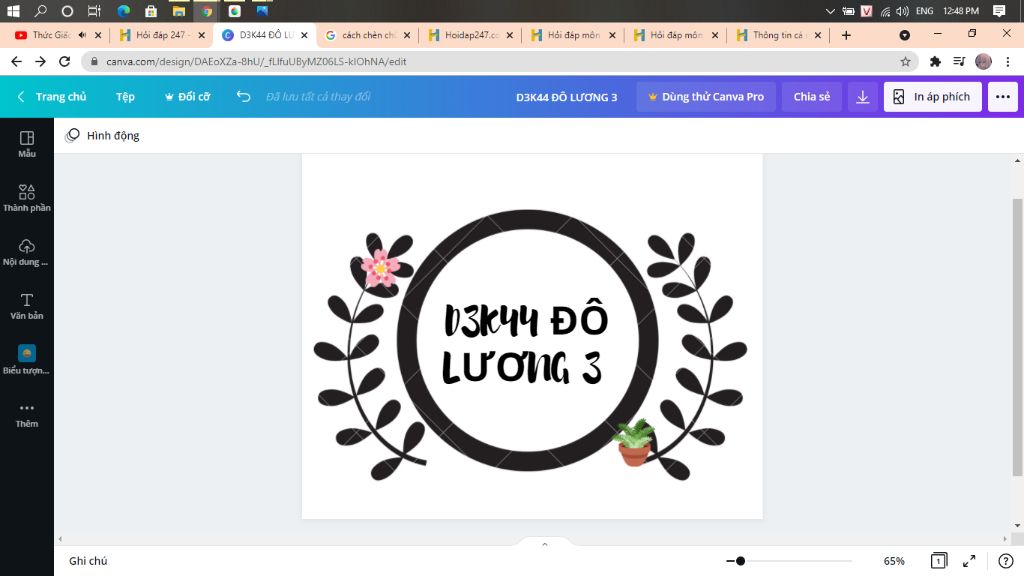Close the D3K44 ĐÔ LƯƠNG Canva tab

[x=304, y=35]
